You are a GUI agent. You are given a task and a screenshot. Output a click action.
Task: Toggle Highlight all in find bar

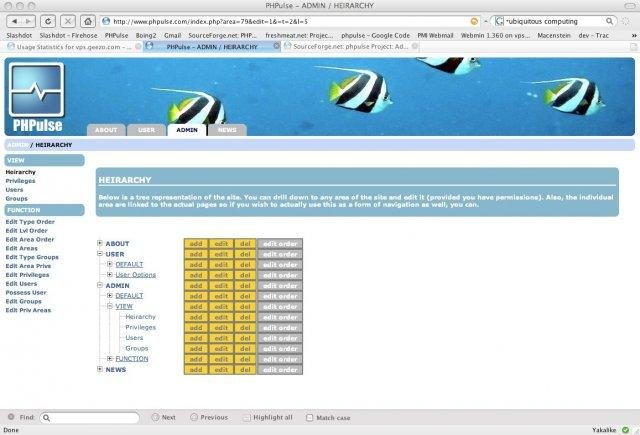(x=268, y=417)
